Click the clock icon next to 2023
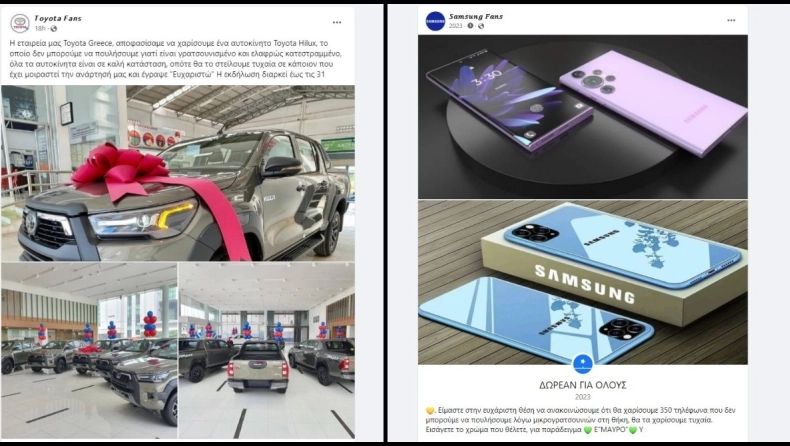Screen dimensions: 790x446 (470, 26)
